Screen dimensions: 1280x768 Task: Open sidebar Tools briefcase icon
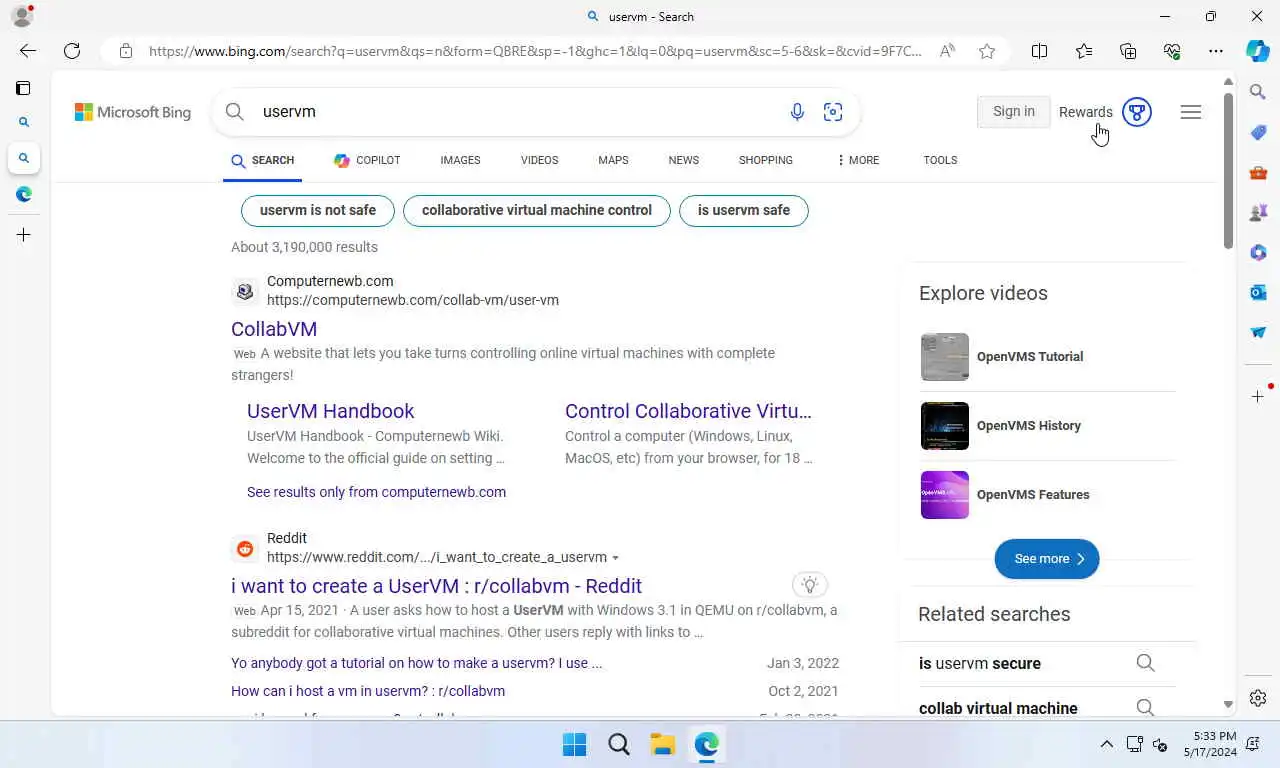pyautogui.click(x=1258, y=172)
